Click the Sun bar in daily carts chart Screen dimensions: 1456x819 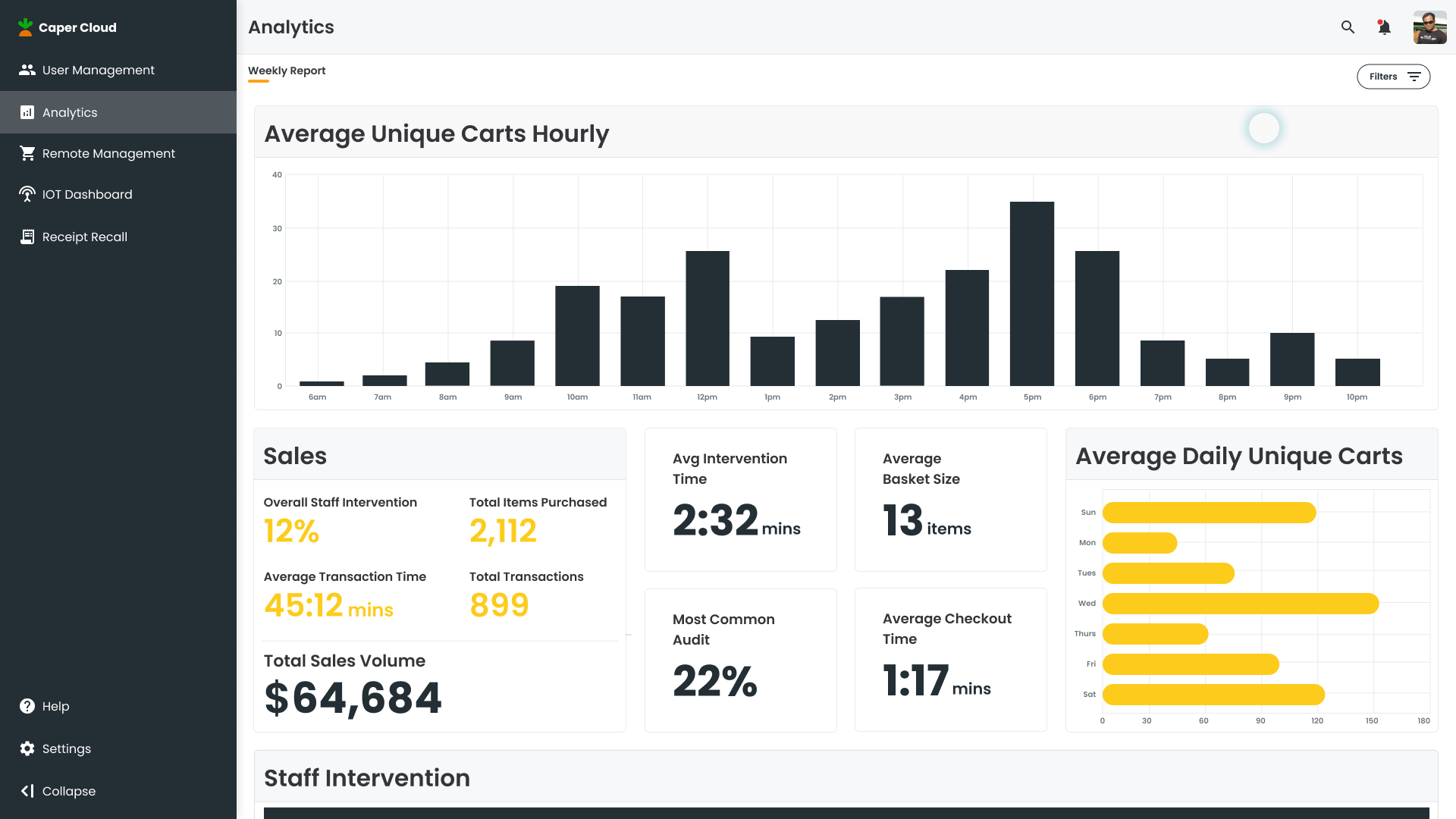tap(1209, 513)
